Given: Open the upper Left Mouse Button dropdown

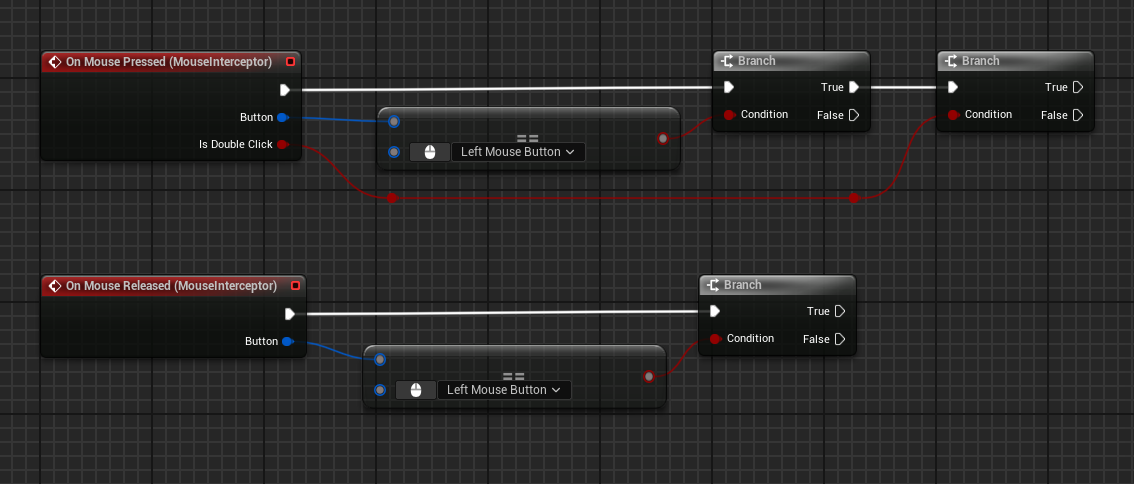Looking at the screenshot, I should coord(517,152).
